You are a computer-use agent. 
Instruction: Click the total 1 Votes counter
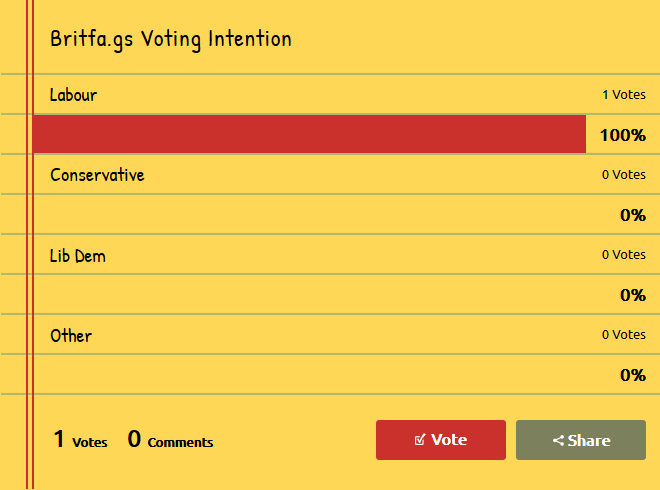(x=80, y=439)
